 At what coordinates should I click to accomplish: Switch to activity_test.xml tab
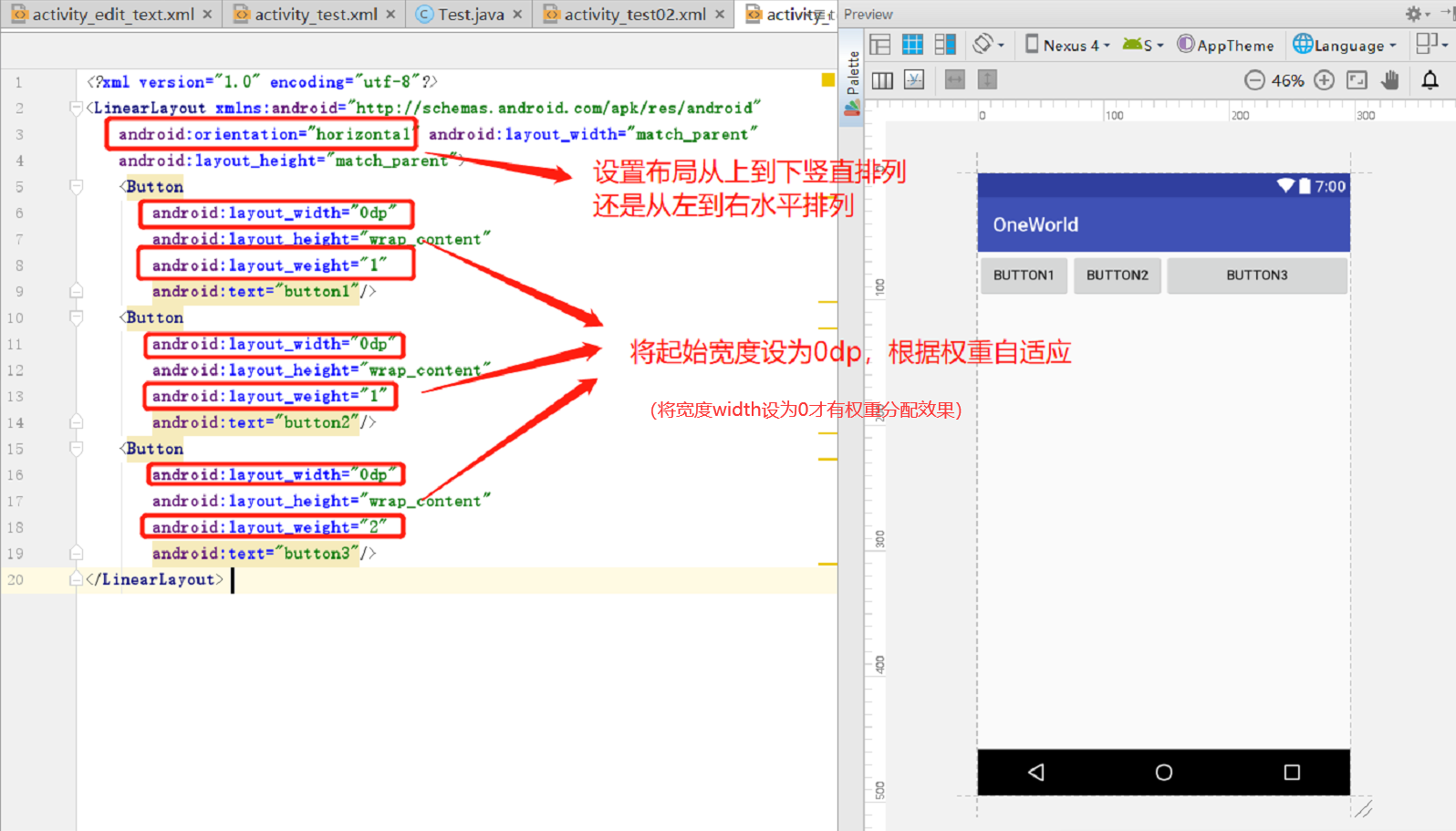click(x=316, y=15)
